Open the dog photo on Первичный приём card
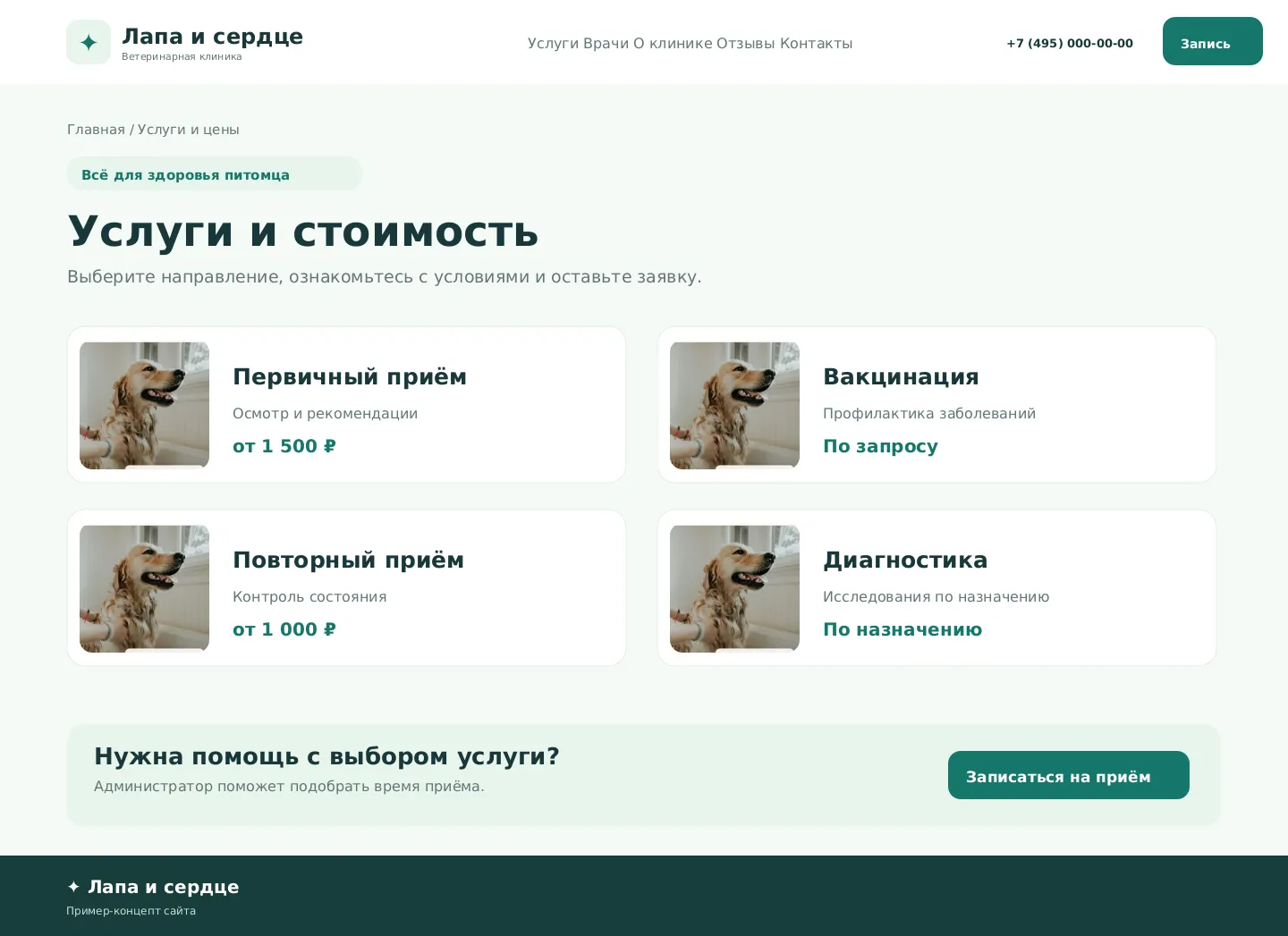The height and width of the screenshot is (936, 1288). tap(144, 405)
